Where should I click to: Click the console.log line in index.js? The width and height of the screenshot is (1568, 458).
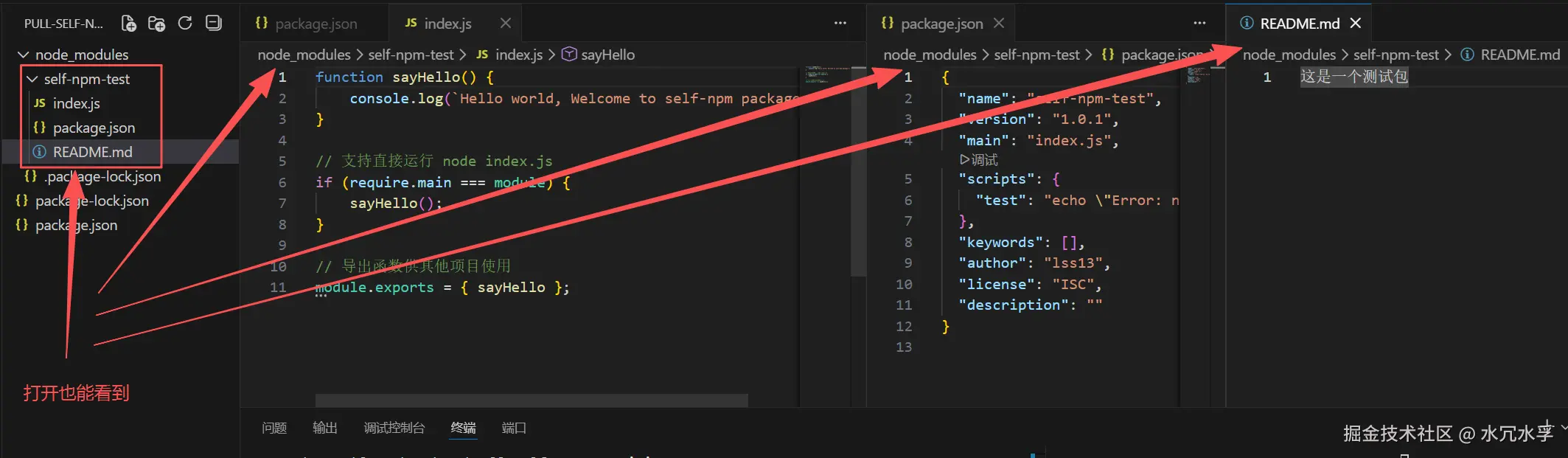[574, 98]
